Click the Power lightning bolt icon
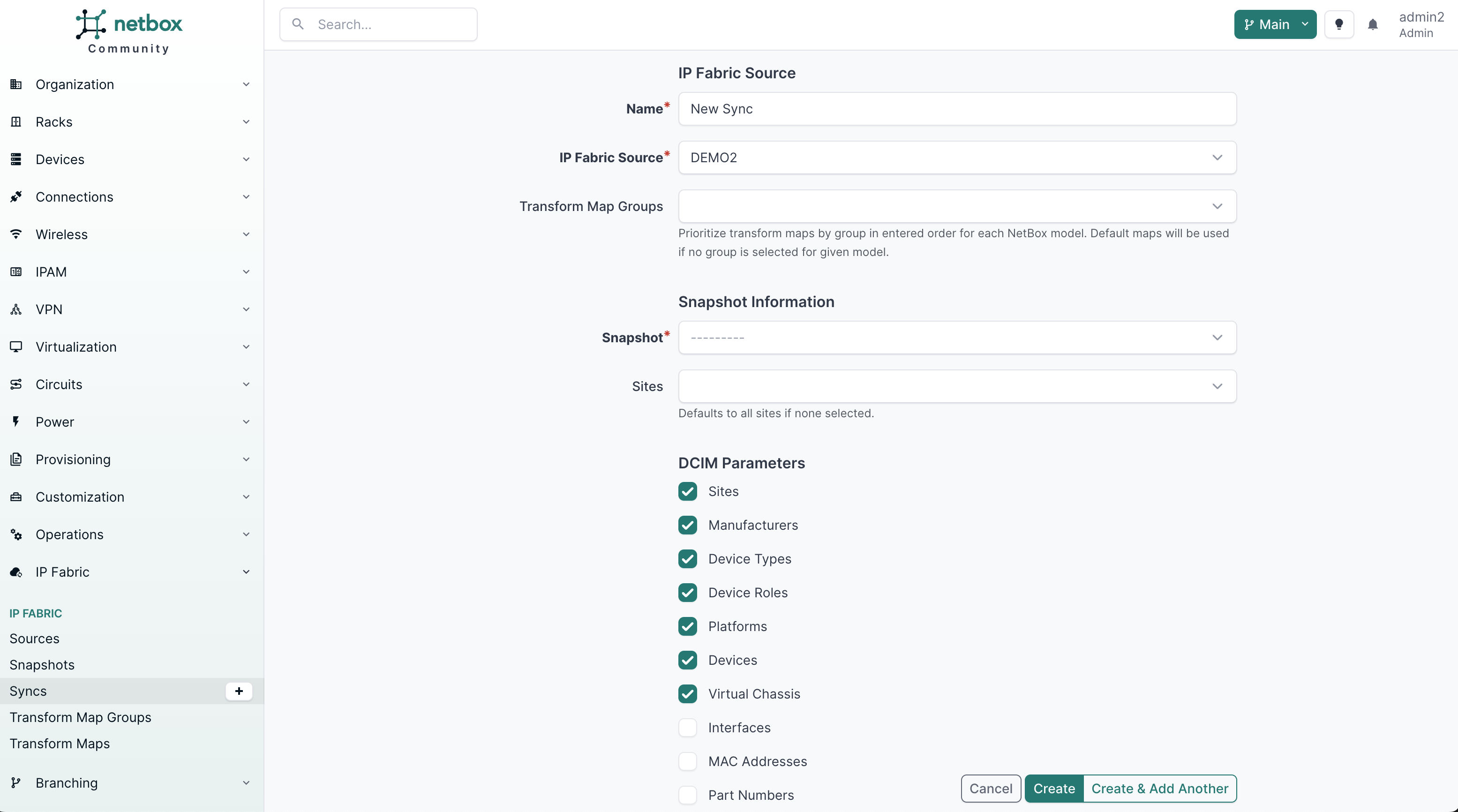Image resolution: width=1458 pixels, height=812 pixels. pyautogui.click(x=16, y=421)
